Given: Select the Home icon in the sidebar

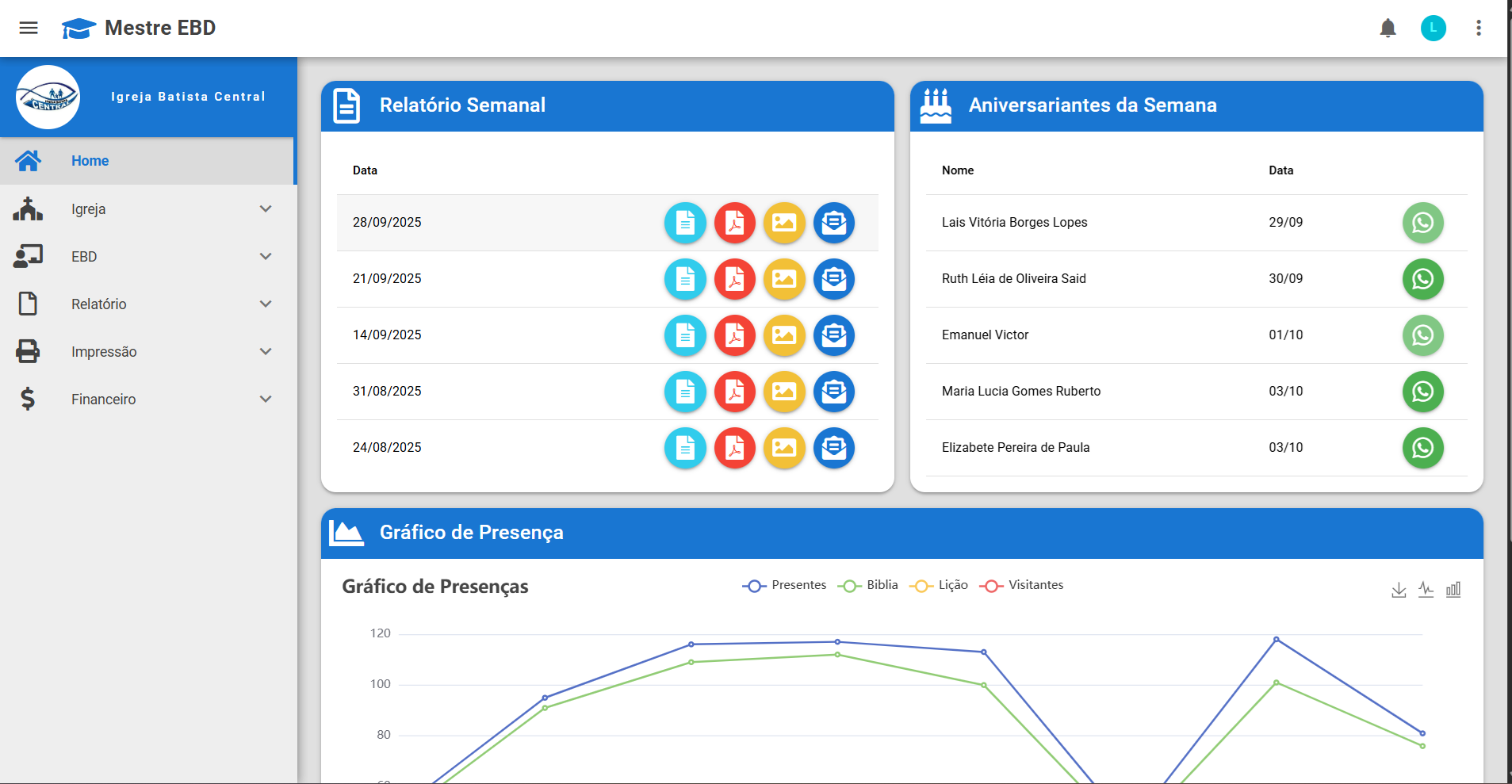Looking at the screenshot, I should (29, 160).
